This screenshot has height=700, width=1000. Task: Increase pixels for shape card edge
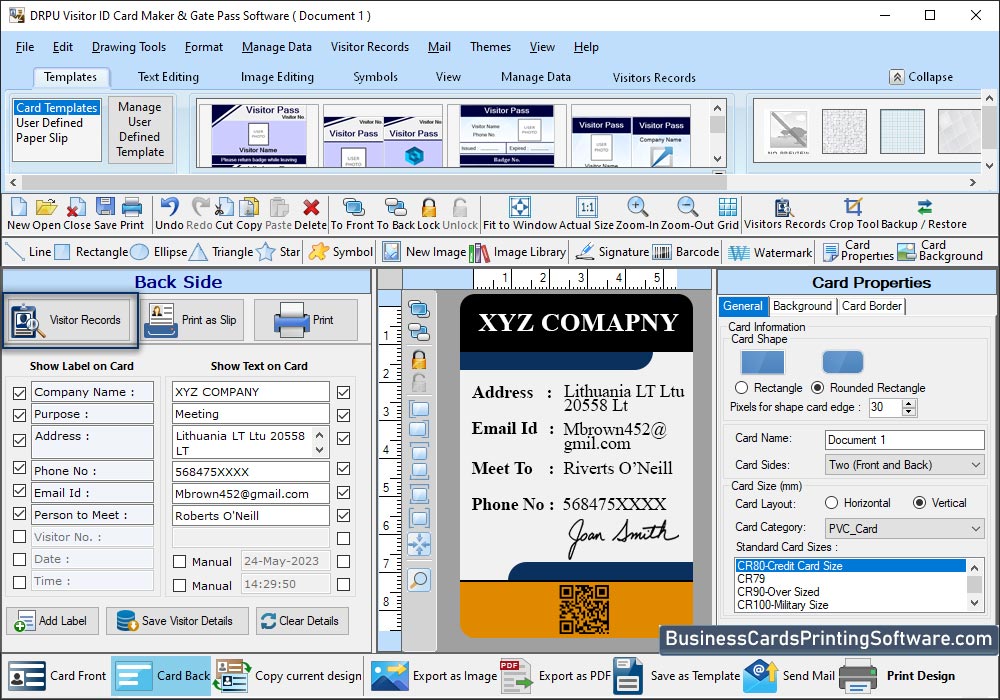click(x=909, y=403)
